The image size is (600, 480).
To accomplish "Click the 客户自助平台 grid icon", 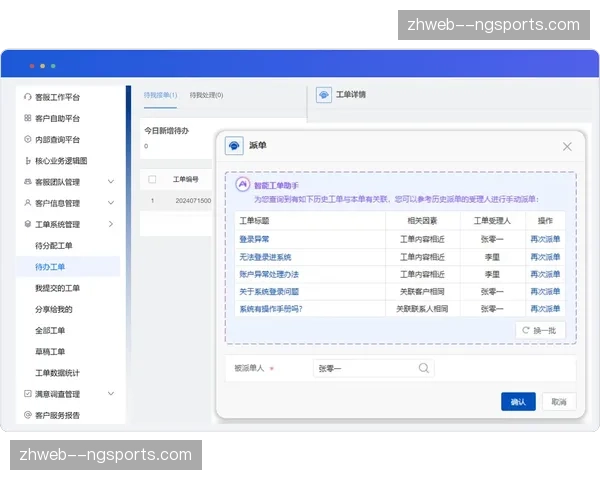I will click(x=27, y=118).
